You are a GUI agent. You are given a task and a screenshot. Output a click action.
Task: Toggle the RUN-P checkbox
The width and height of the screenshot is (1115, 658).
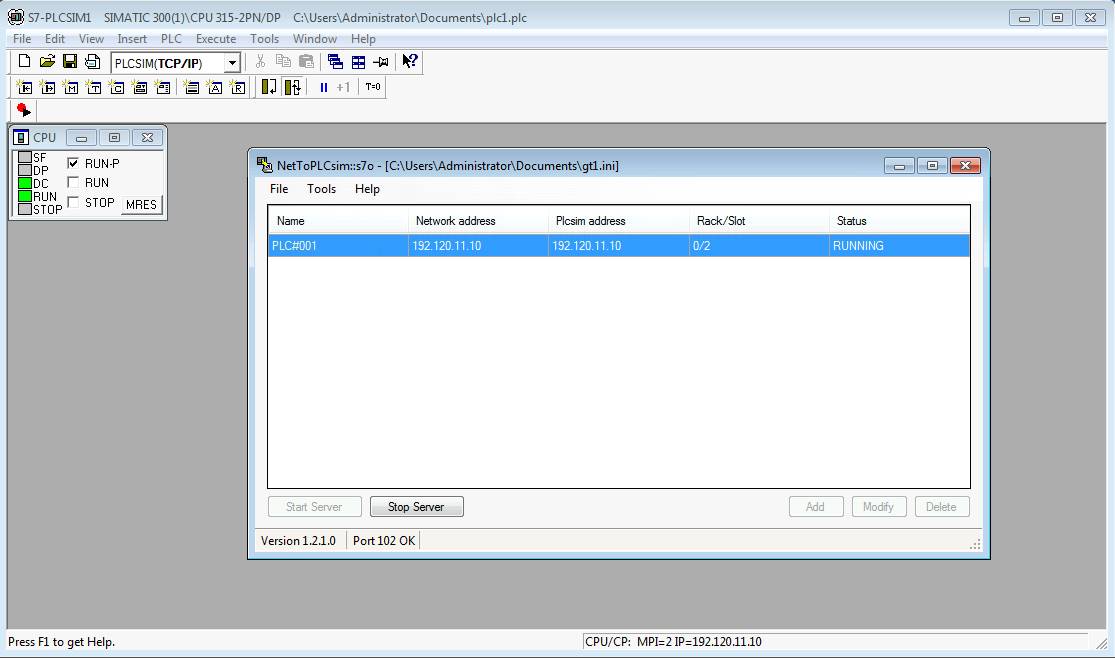point(73,163)
